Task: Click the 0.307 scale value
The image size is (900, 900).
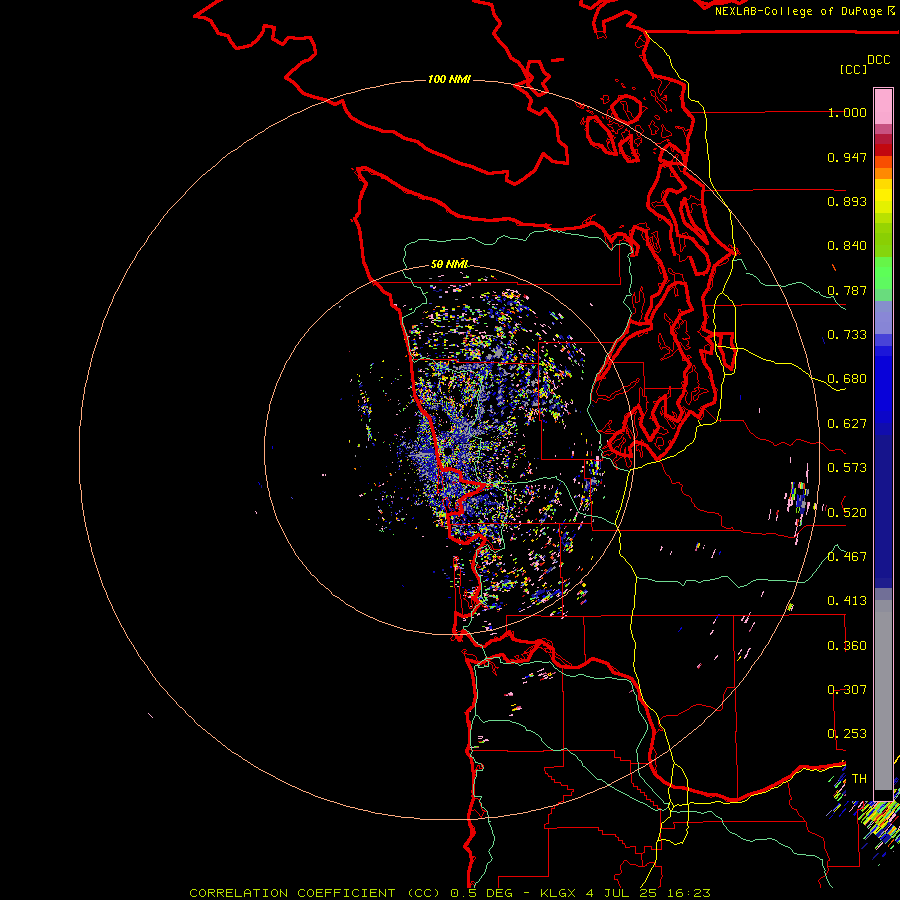Action: coord(847,690)
